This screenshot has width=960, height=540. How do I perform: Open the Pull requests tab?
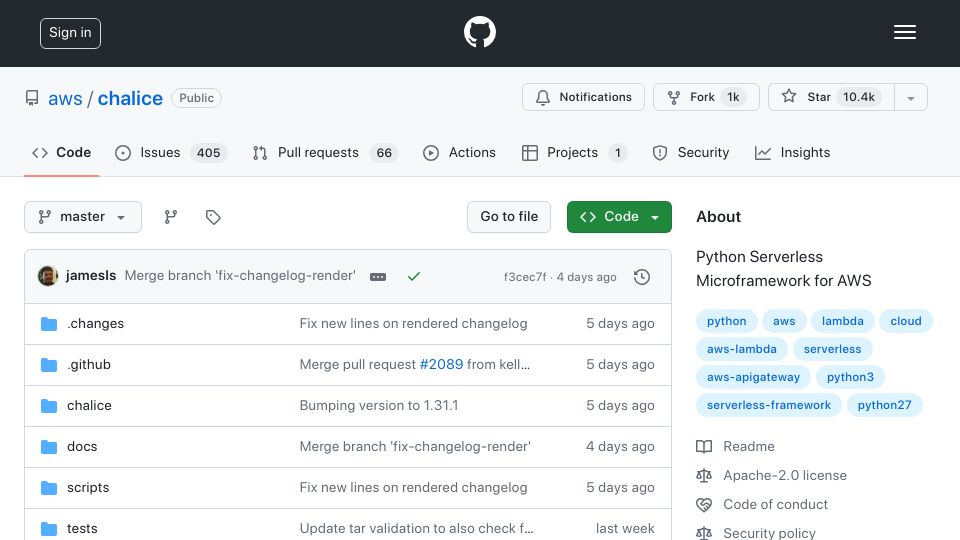[x=325, y=152]
